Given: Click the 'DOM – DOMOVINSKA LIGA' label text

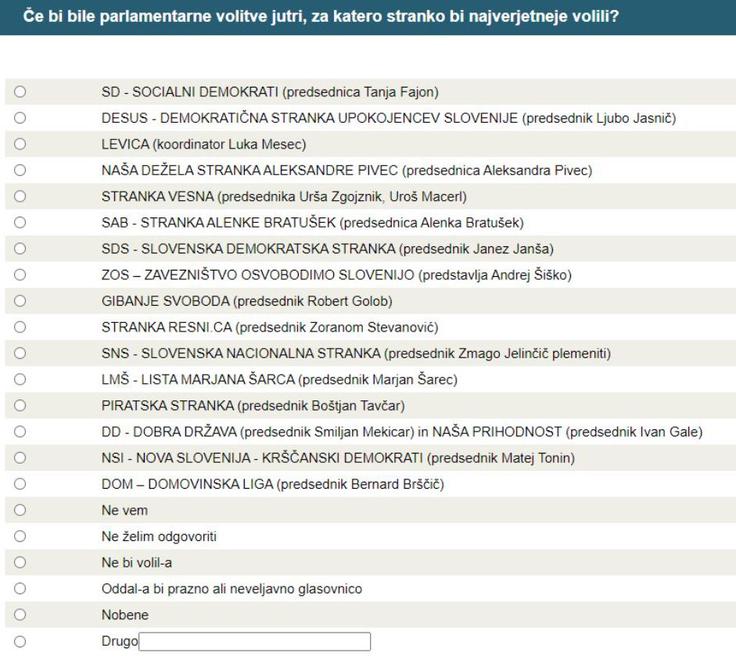Looking at the screenshot, I should pos(187,484).
